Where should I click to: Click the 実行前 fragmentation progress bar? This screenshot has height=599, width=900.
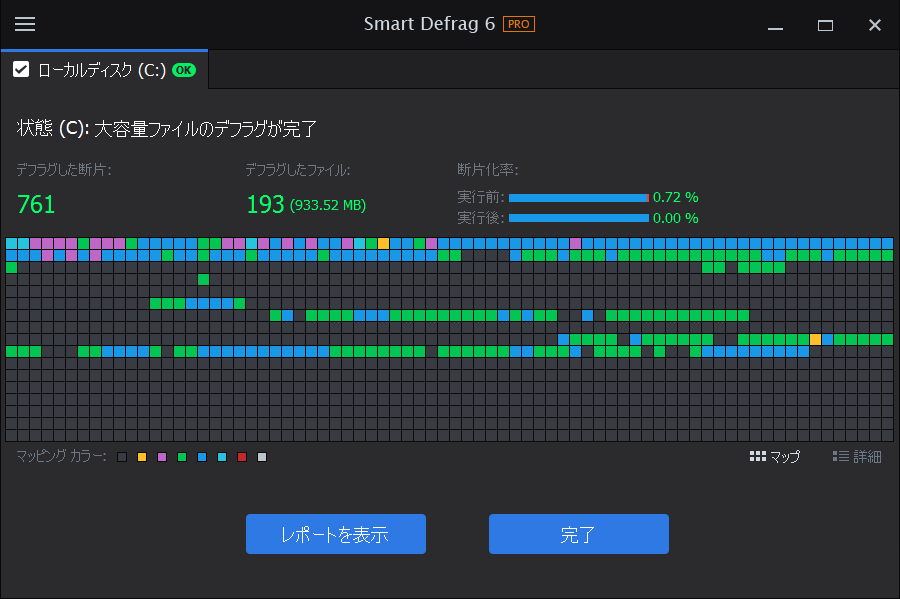click(579, 198)
